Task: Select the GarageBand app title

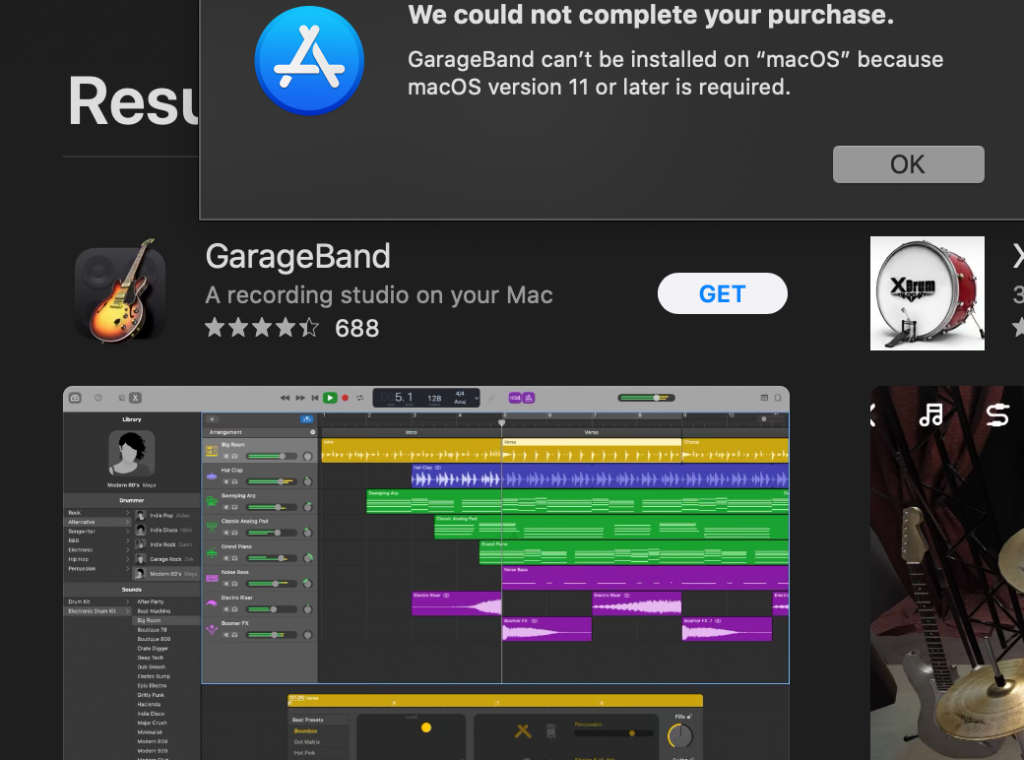Action: [x=297, y=257]
